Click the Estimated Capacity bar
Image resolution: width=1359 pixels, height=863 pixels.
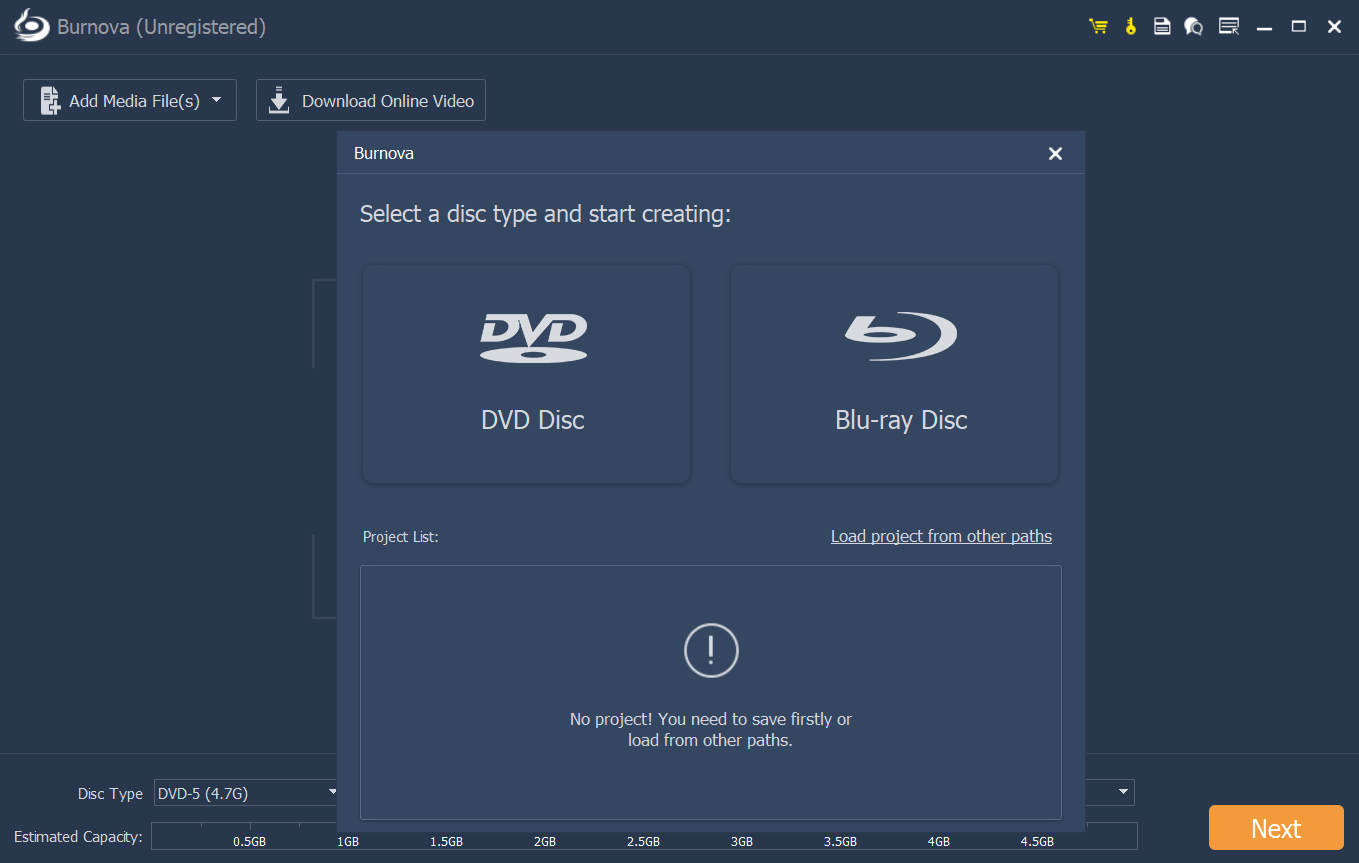click(x=644, y=836)
